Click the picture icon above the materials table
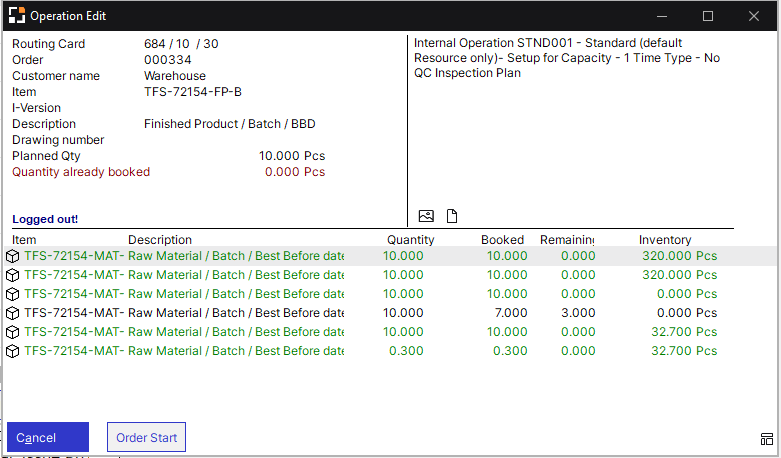 tap(426, 216)
